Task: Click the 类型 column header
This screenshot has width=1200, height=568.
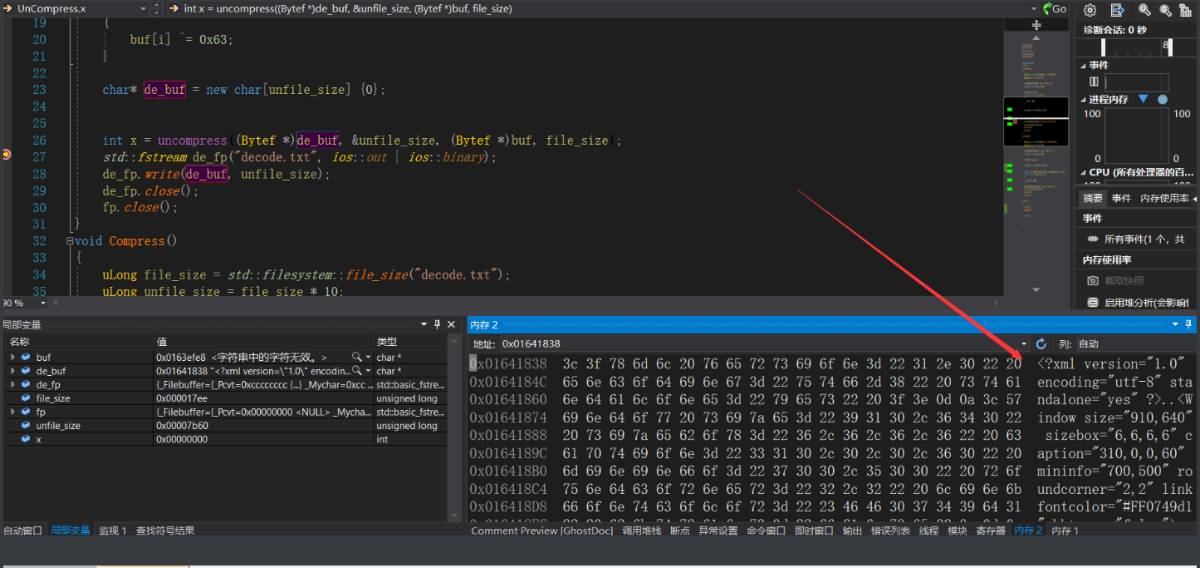Action: tap(411, 342)
